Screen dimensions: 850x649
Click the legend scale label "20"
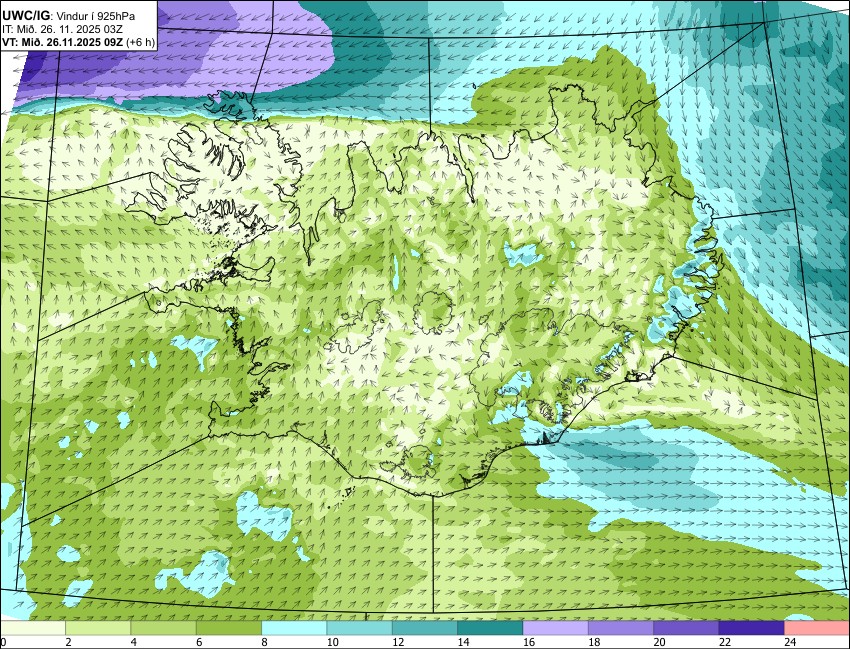coord(660,642)
